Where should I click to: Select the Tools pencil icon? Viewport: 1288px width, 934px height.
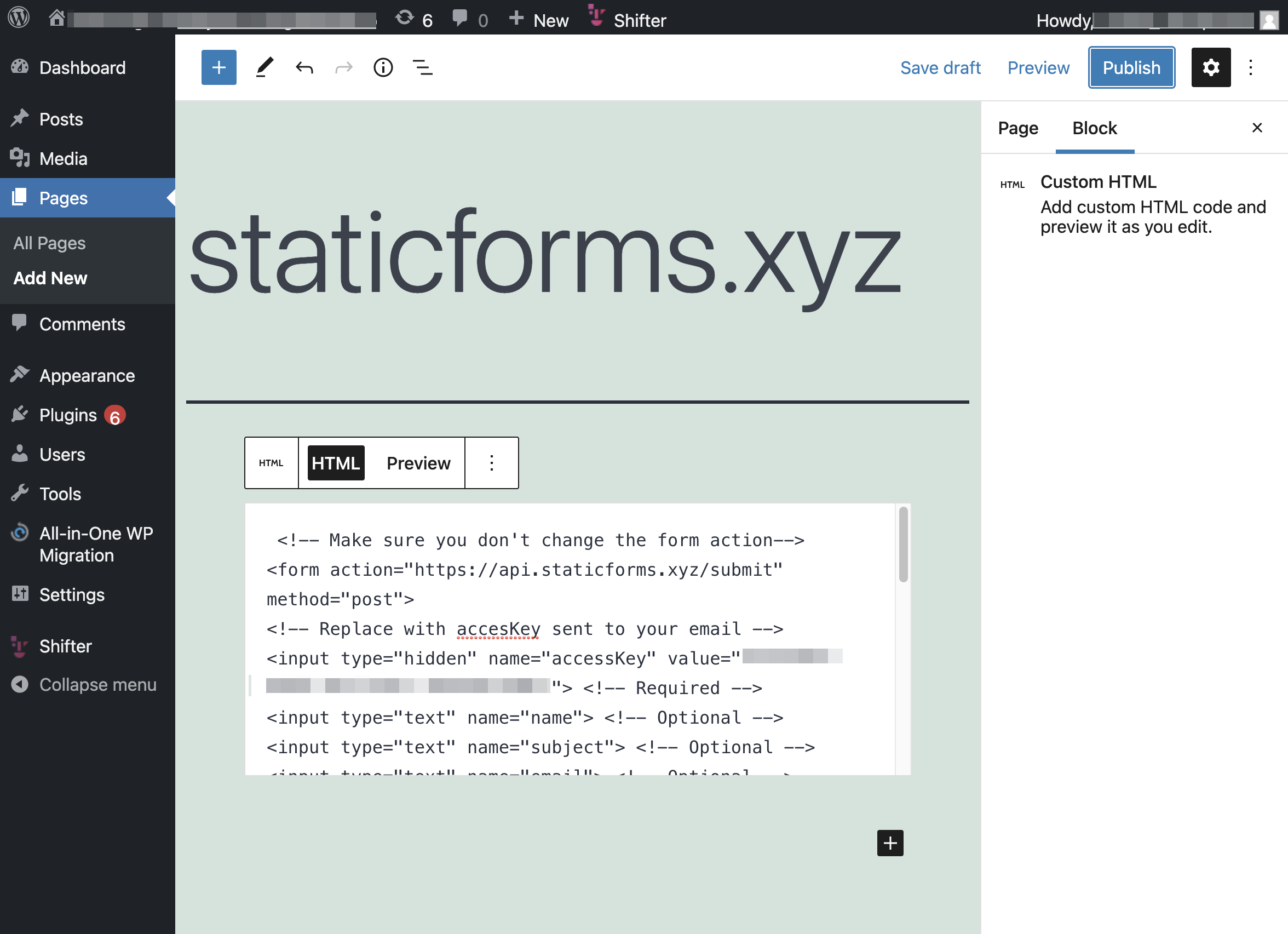[x=264, y=67]
